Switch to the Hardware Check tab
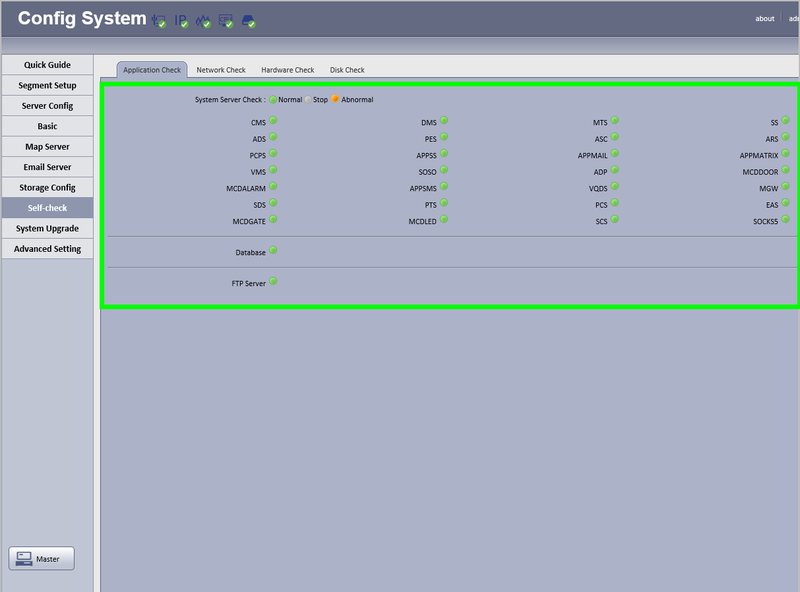800x592 pixels. [x=288, y=70]
